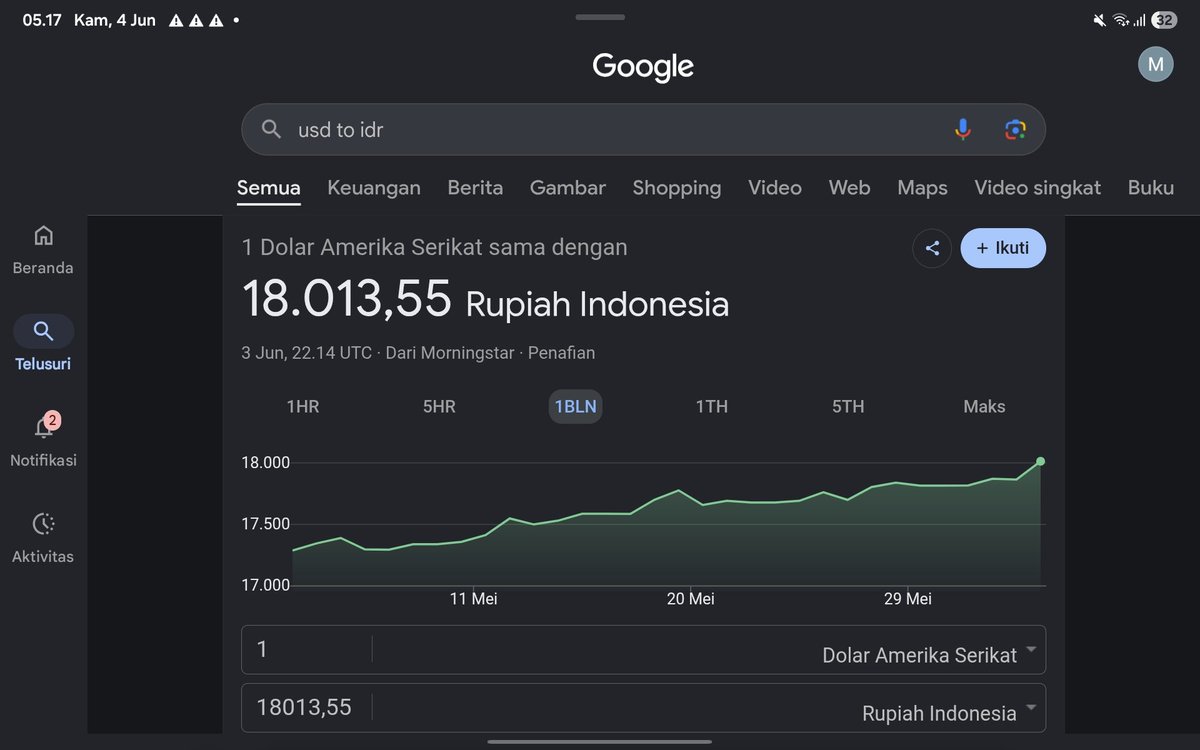Screen dimensions: 1200x750
Task: Tap the share icon beside Ikuti
Action: (932, 248)
